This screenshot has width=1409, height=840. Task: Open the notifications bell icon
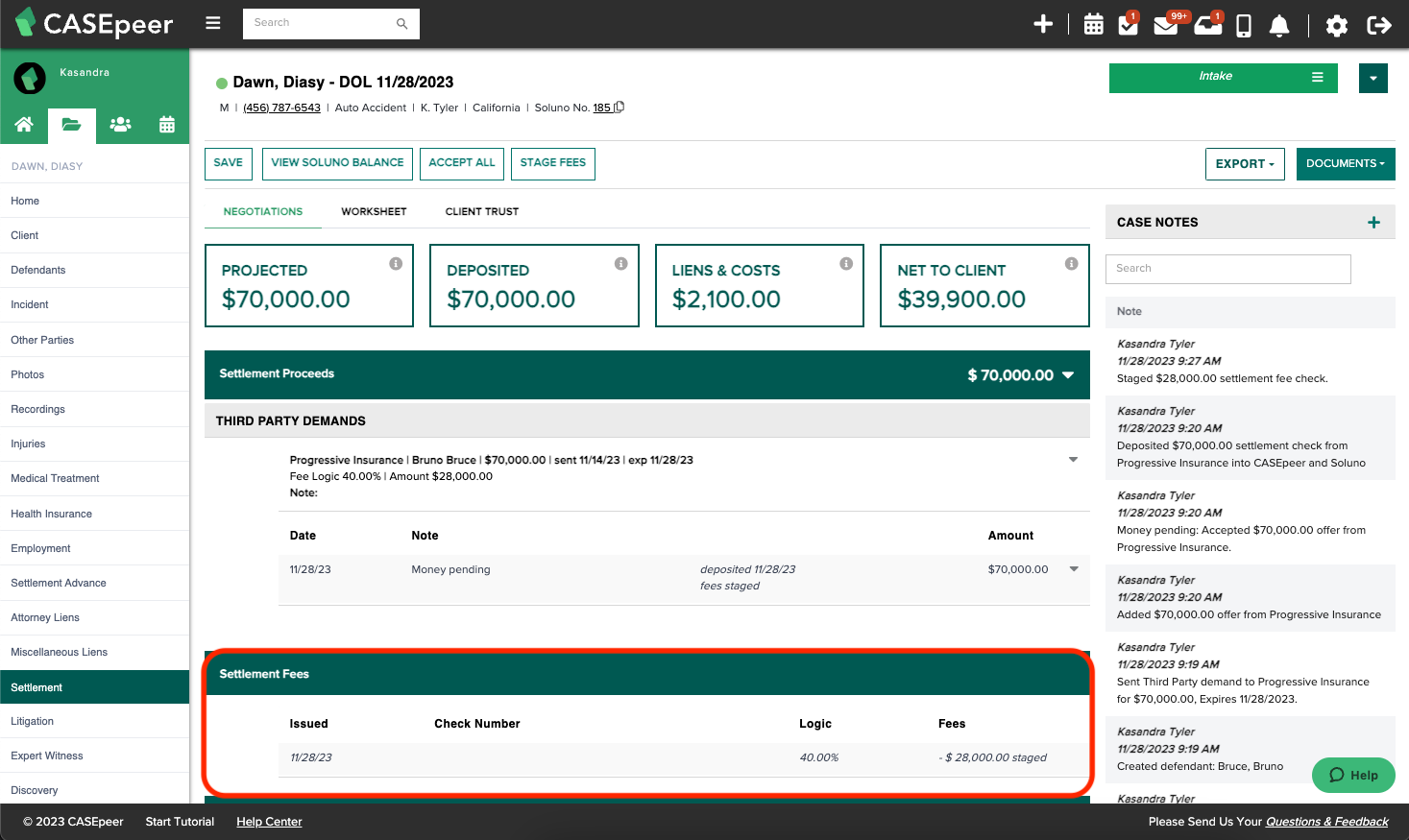click(x=1279, y=25)
